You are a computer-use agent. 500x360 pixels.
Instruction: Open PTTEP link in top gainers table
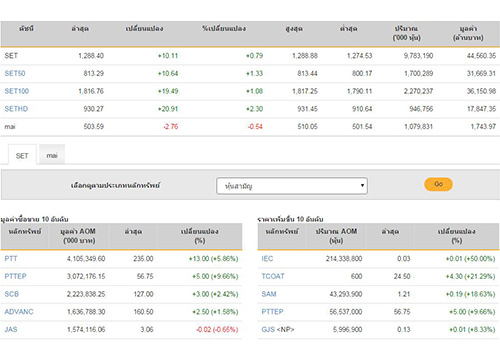(x=272, y=312)
